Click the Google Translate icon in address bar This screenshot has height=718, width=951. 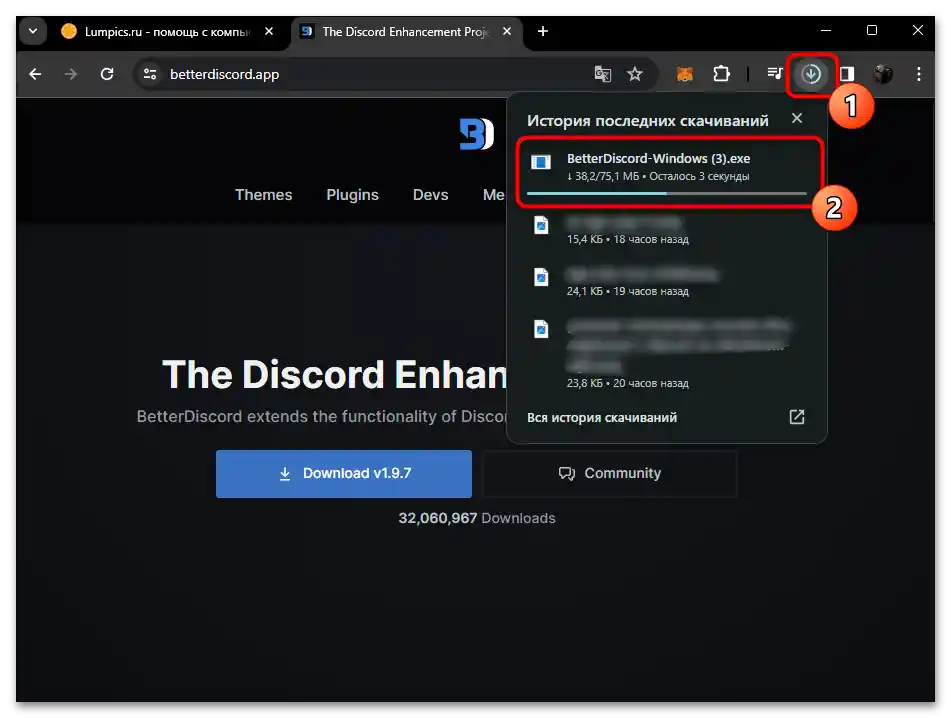click(x=602, y=74)
